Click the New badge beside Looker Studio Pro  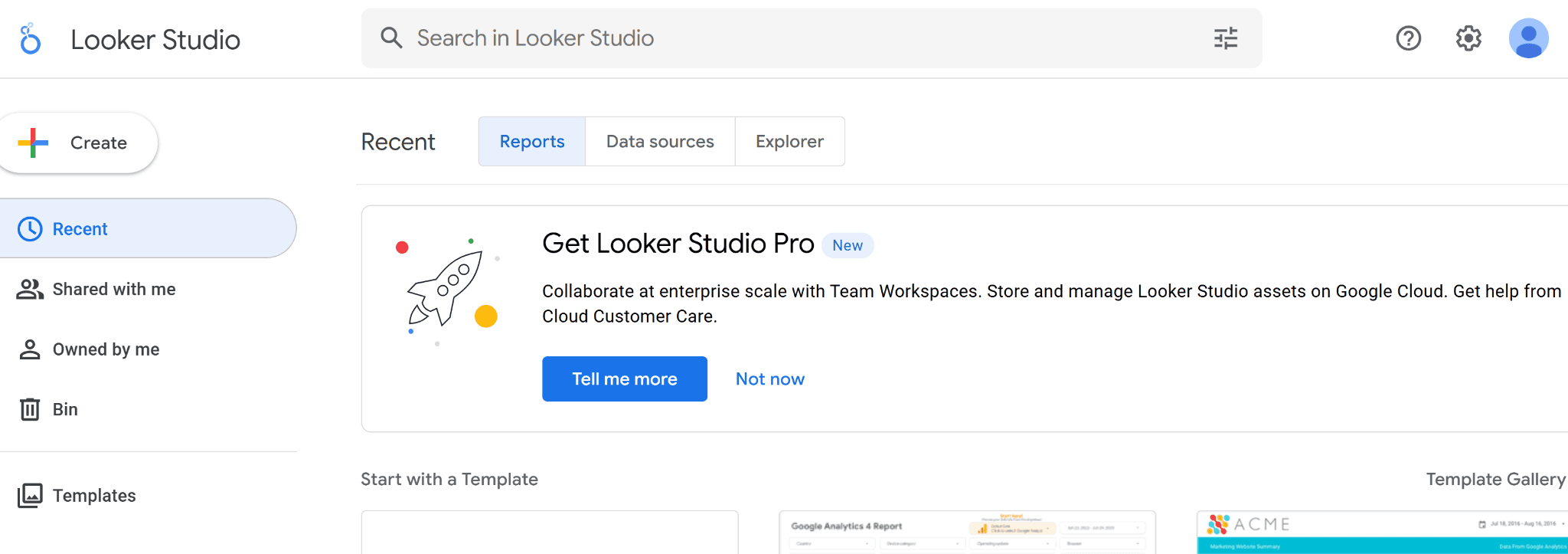coord(848,245)
